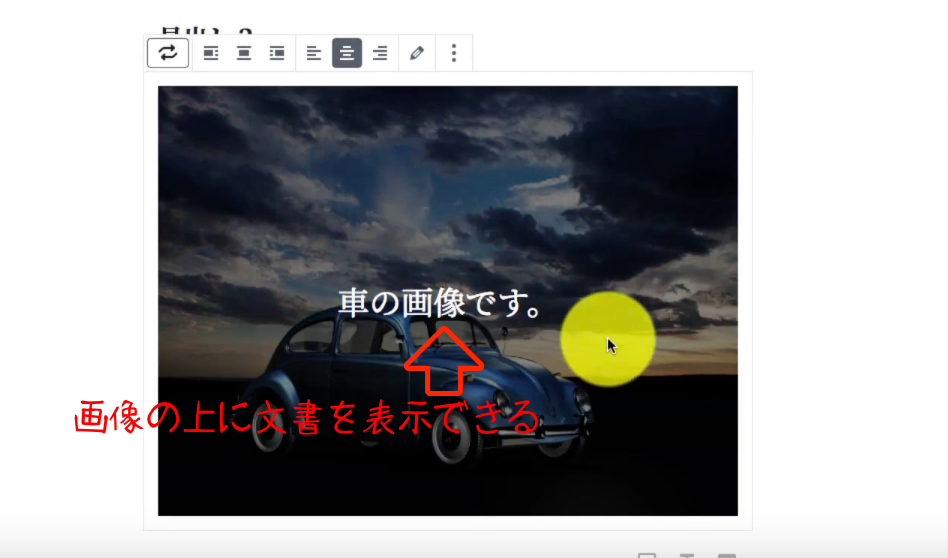The image size is (948, 558).
Task: Toggle the active center text alignment
Action: click(347, 53)
